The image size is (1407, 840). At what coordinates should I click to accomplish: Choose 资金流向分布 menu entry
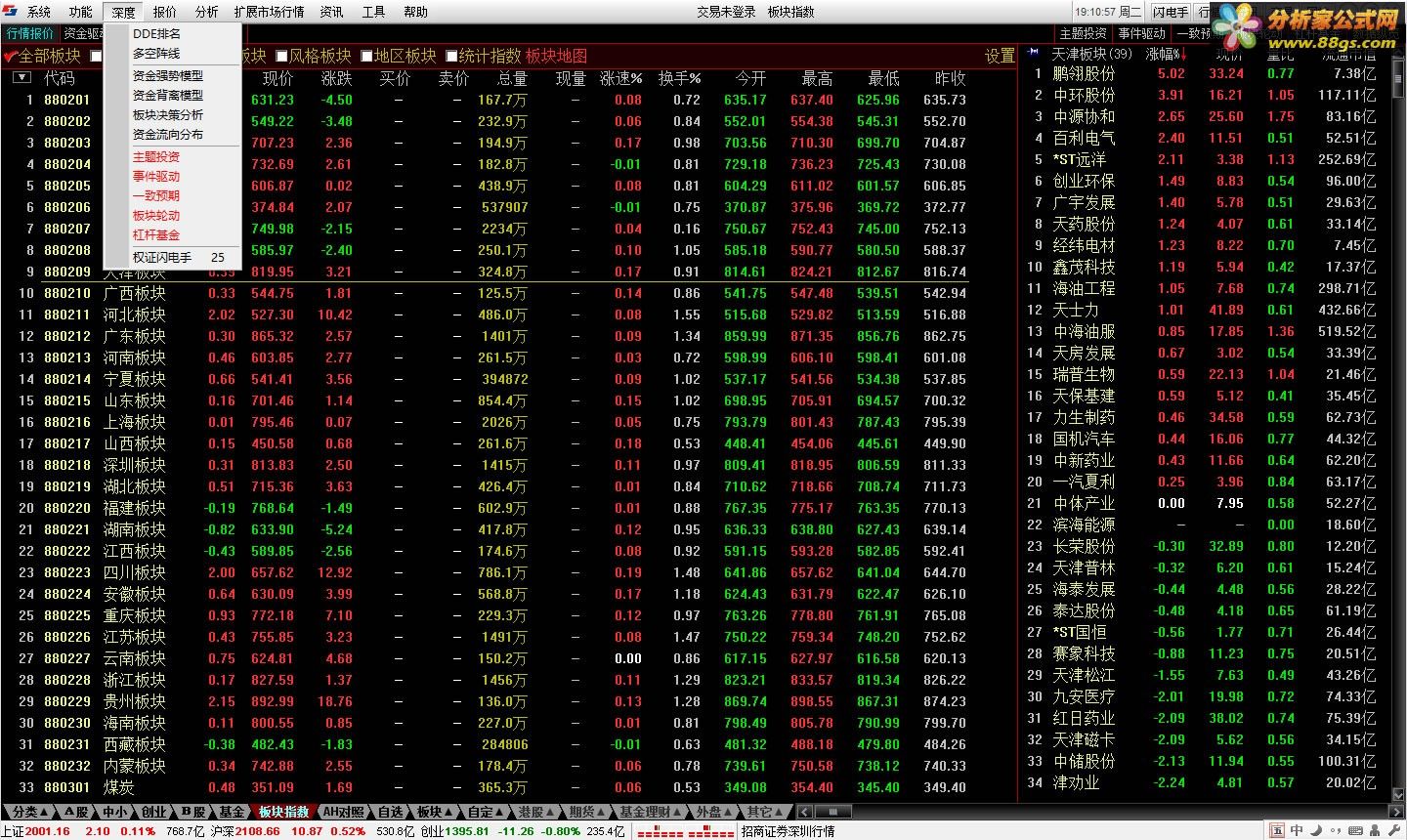(172, 134)
